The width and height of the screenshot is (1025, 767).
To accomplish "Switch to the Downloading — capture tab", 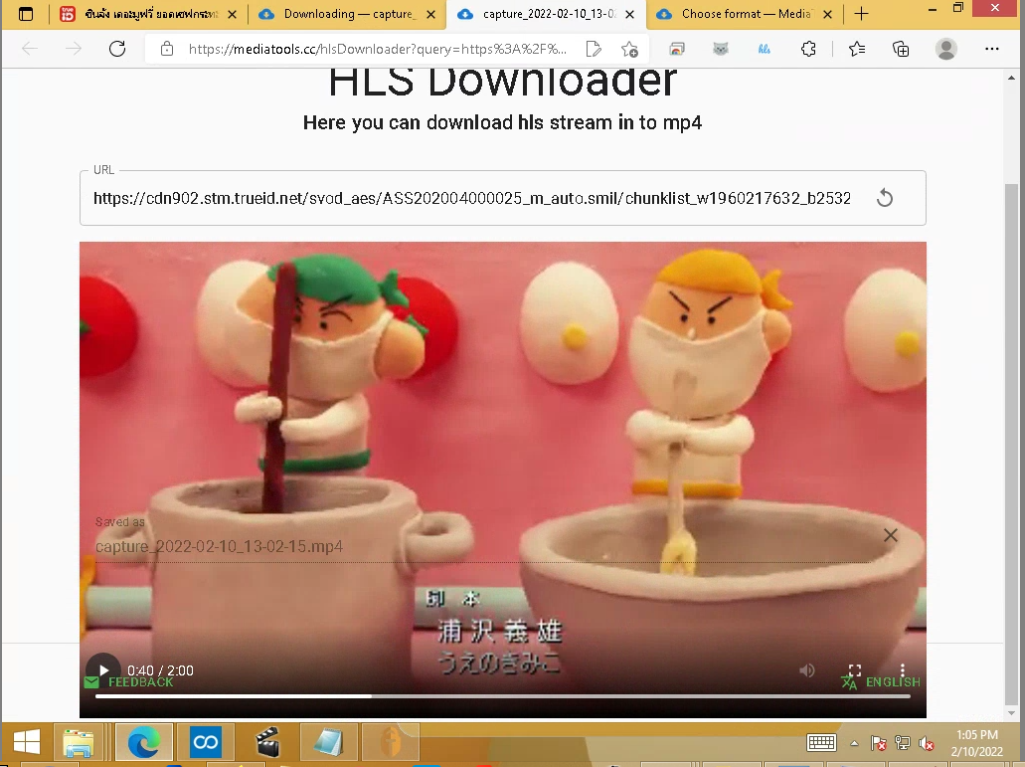I will point(346,14).
